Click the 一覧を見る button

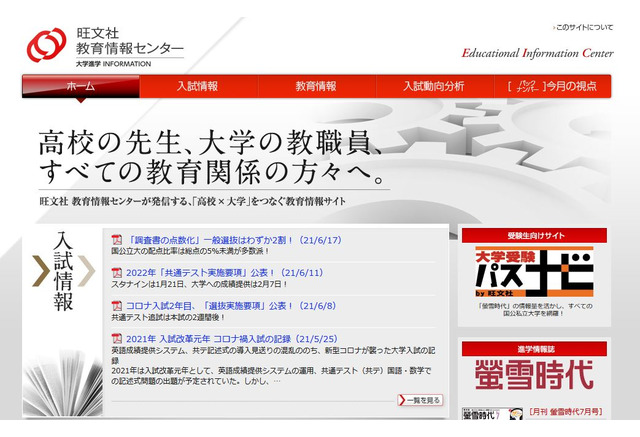click(419, 400)
